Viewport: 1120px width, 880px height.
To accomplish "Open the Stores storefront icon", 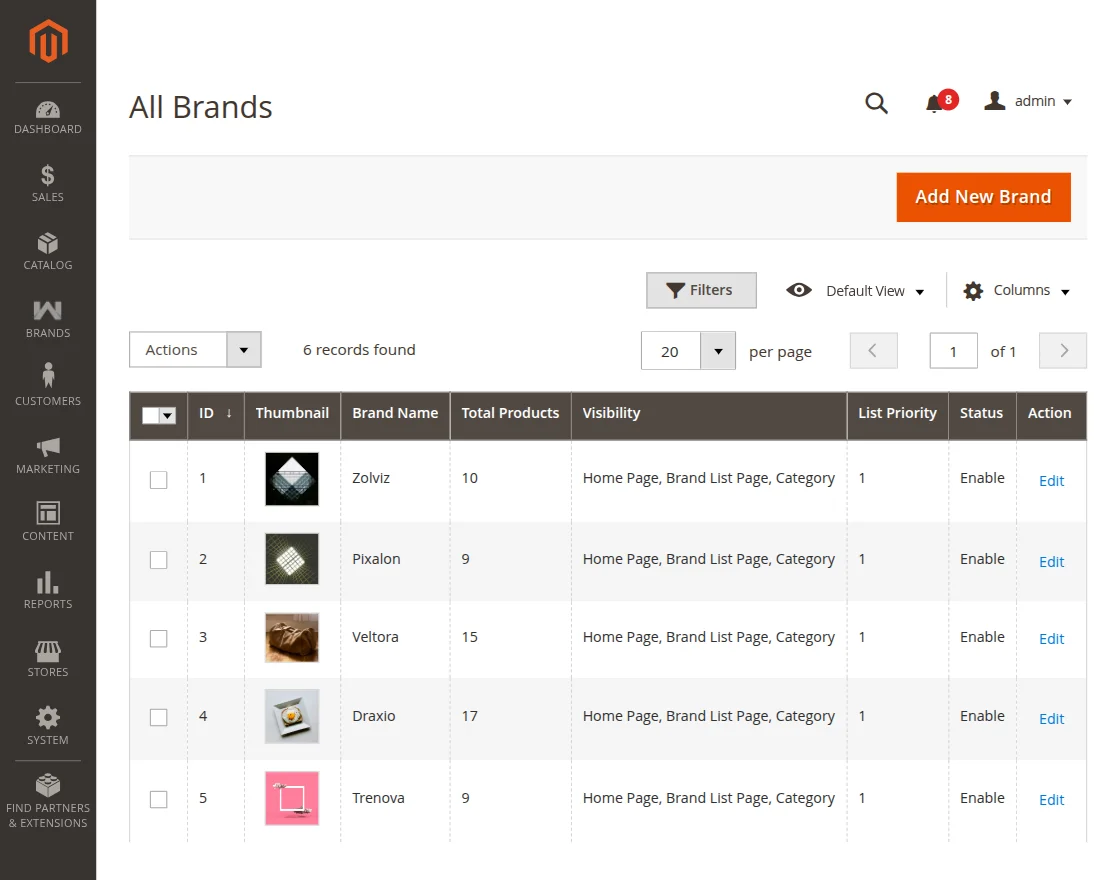I will click(48, 651).
